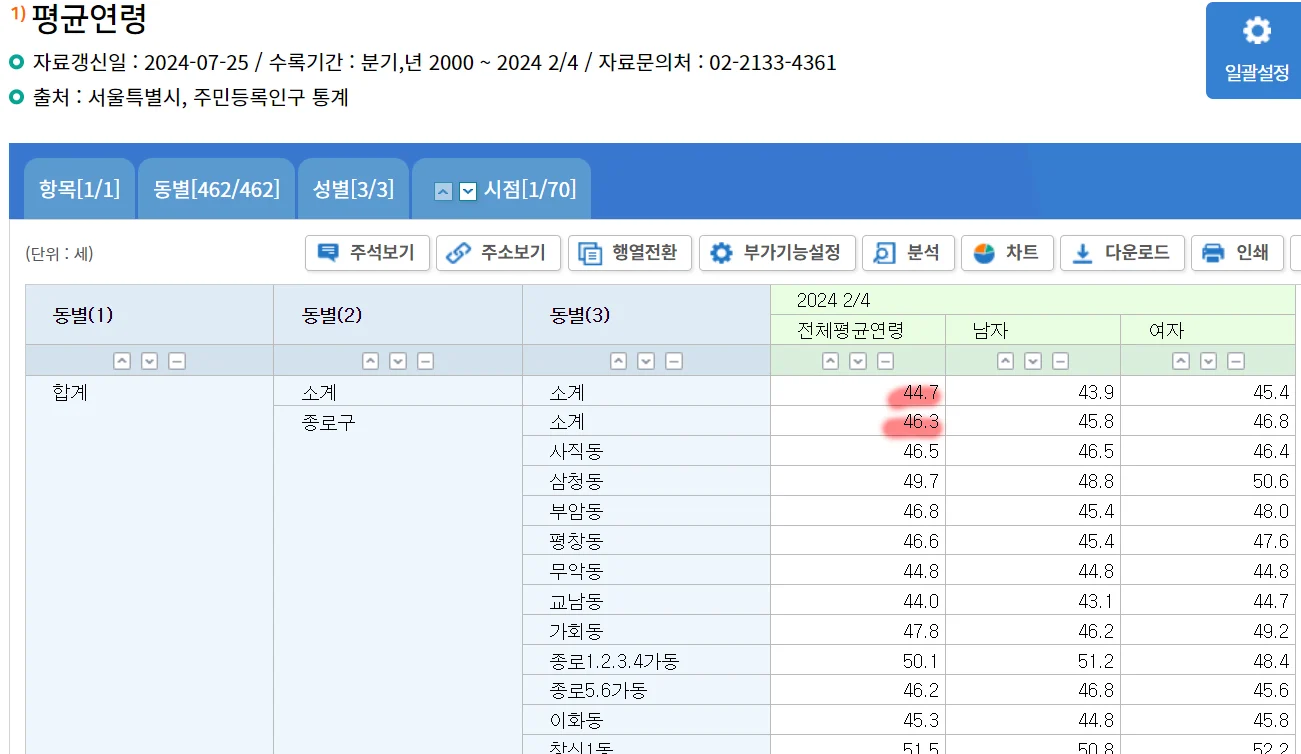Reset 여자 column sorting with minus icon
The width and height of the screenshot is (1301, 754).
tap(1236, 361)
